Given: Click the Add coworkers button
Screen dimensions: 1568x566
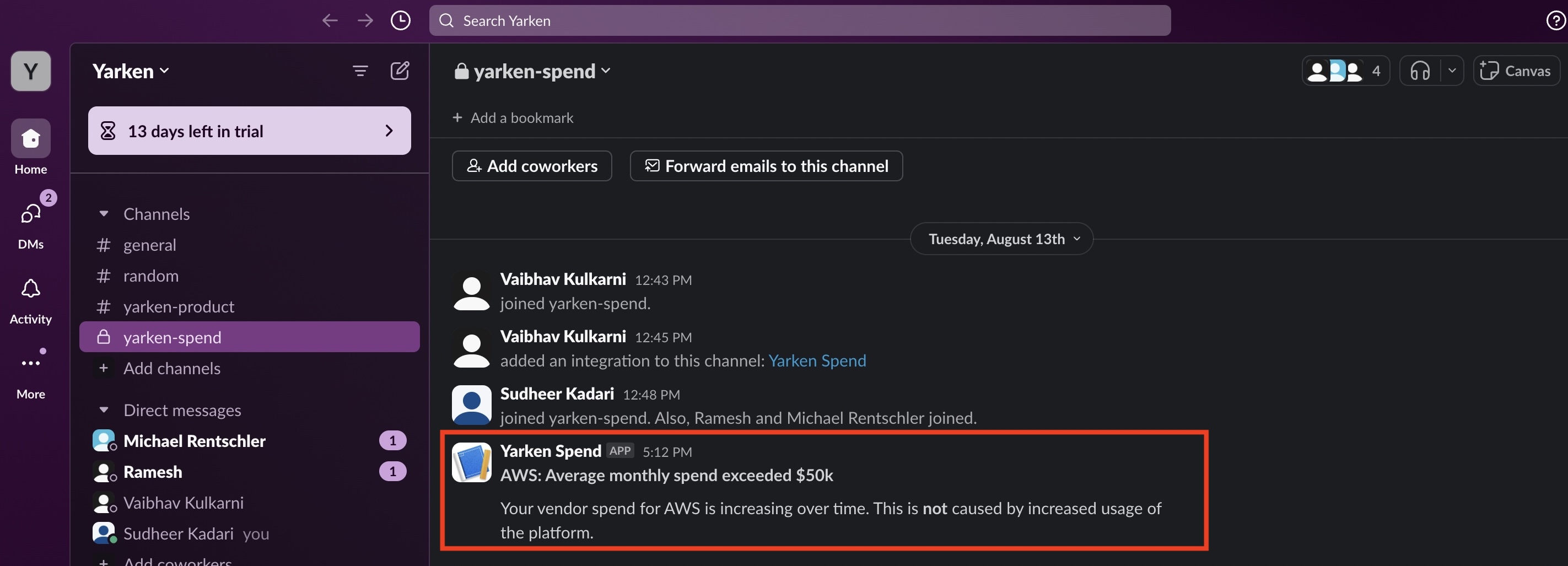Looking at the screenshot, I should 532,166.
